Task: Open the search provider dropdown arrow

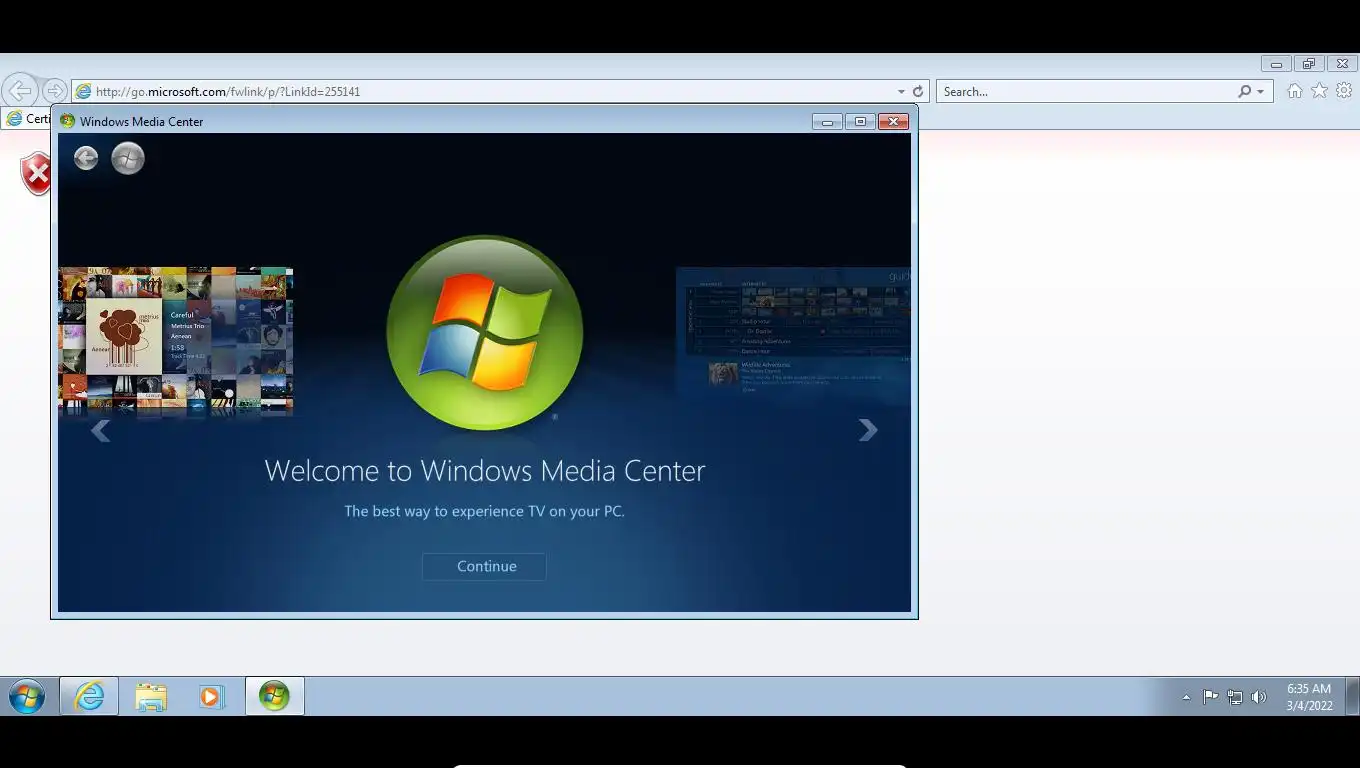Action: click(1260, 91)
